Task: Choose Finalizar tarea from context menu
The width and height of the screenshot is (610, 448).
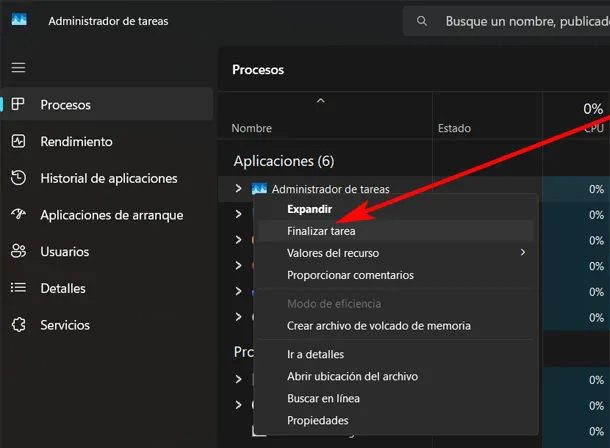Action: tap(320, 231)
